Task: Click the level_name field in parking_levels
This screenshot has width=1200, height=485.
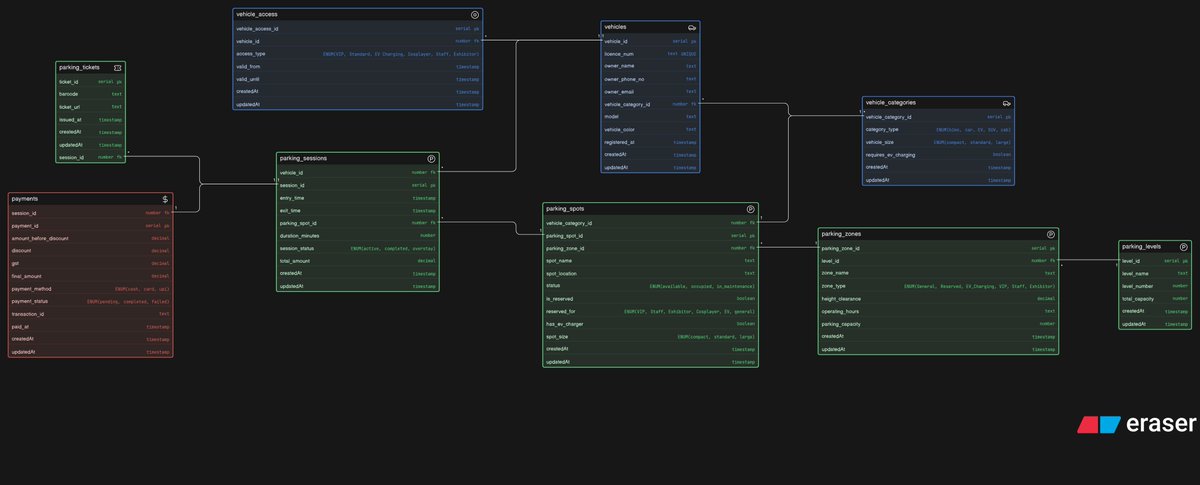Action: pyautogui.click(x=1155, y=273)
